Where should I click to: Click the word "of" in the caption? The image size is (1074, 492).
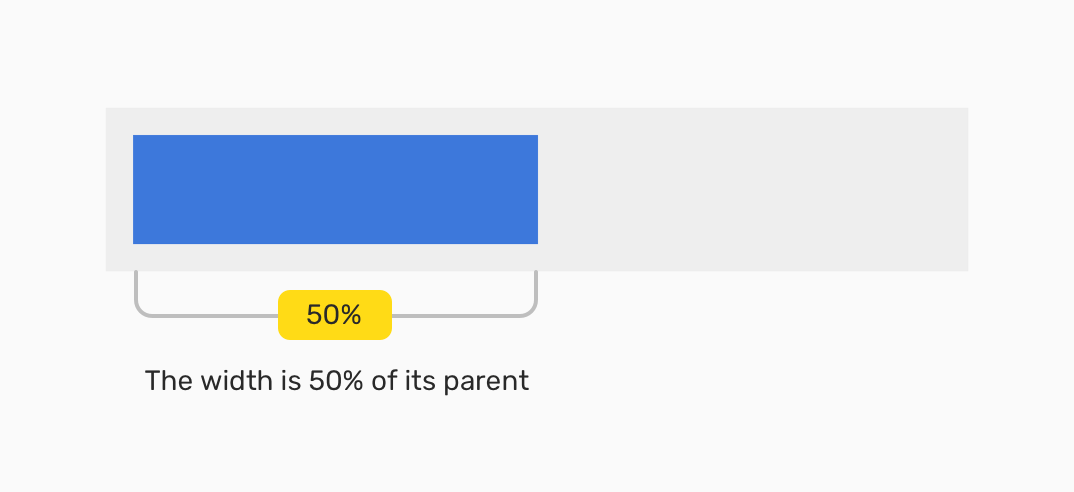coord(383,381)
